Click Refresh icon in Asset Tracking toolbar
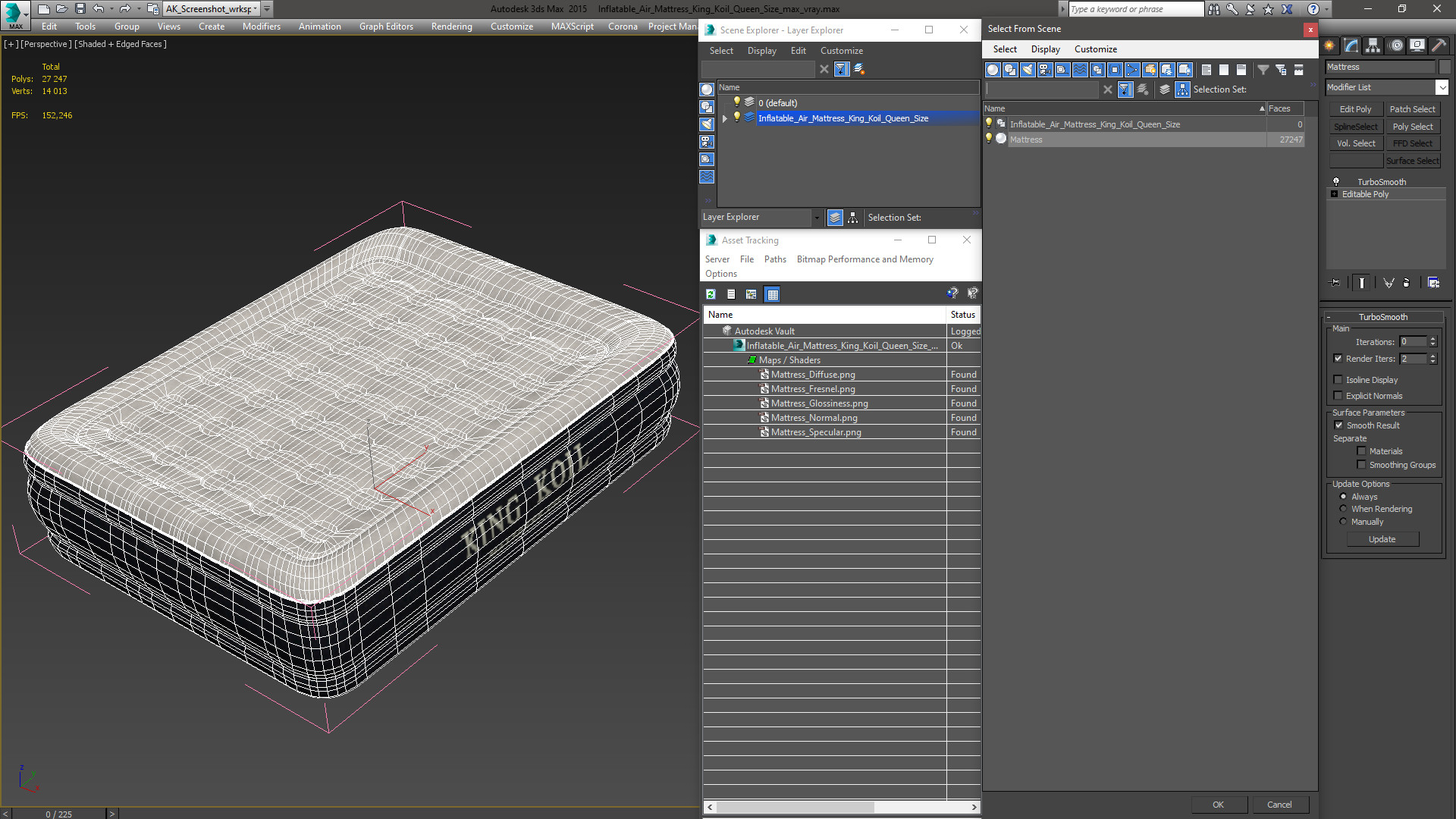The image size is (1456, 819). click(x=711, y=294)
